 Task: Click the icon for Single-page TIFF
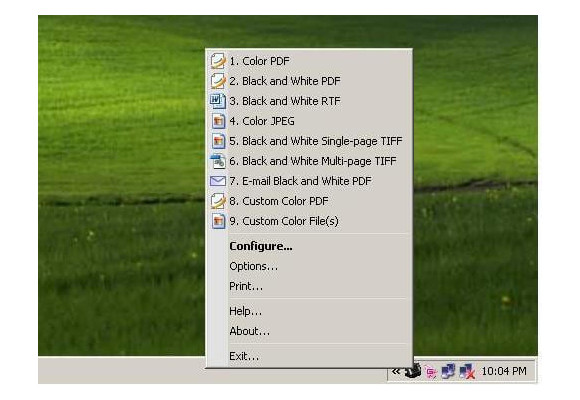(x=218, y=141)
